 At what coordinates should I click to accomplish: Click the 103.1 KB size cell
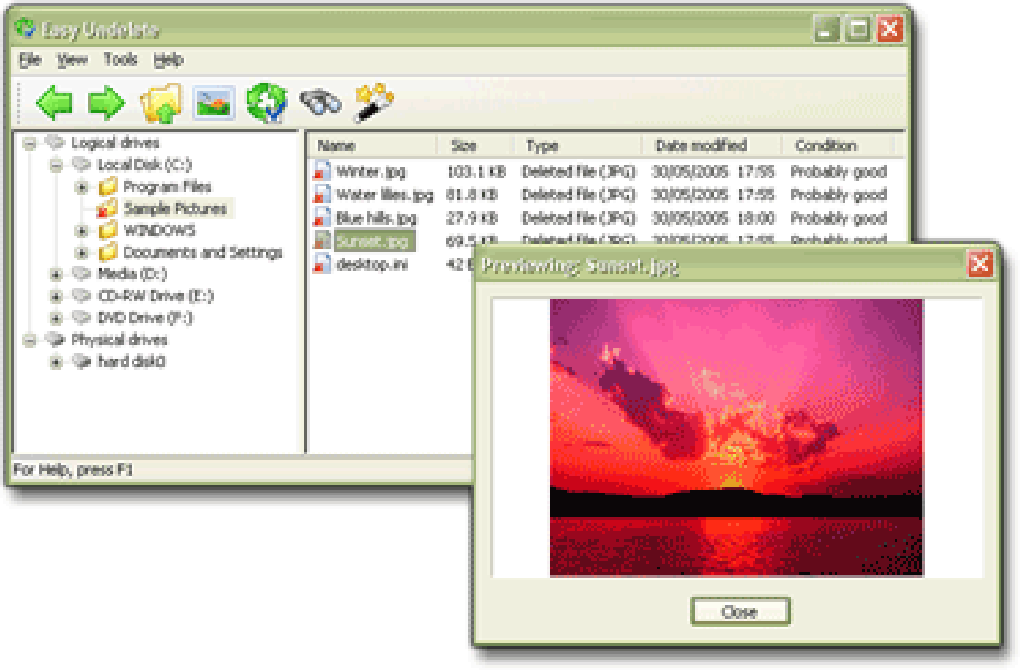click(x=476, y=172)
